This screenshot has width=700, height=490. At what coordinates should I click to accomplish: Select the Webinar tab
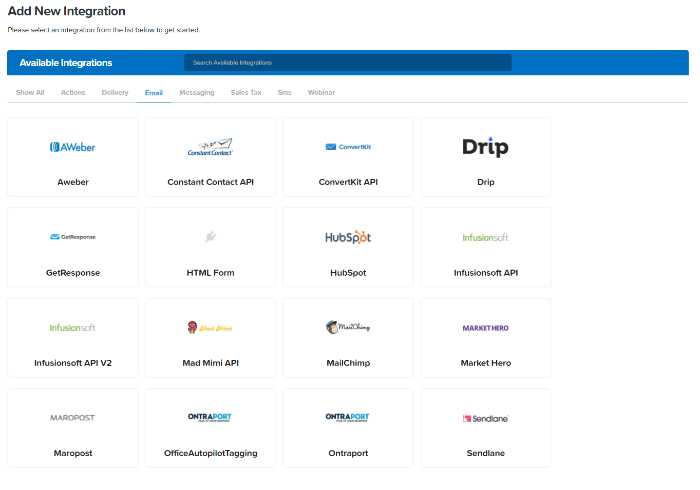321,92
